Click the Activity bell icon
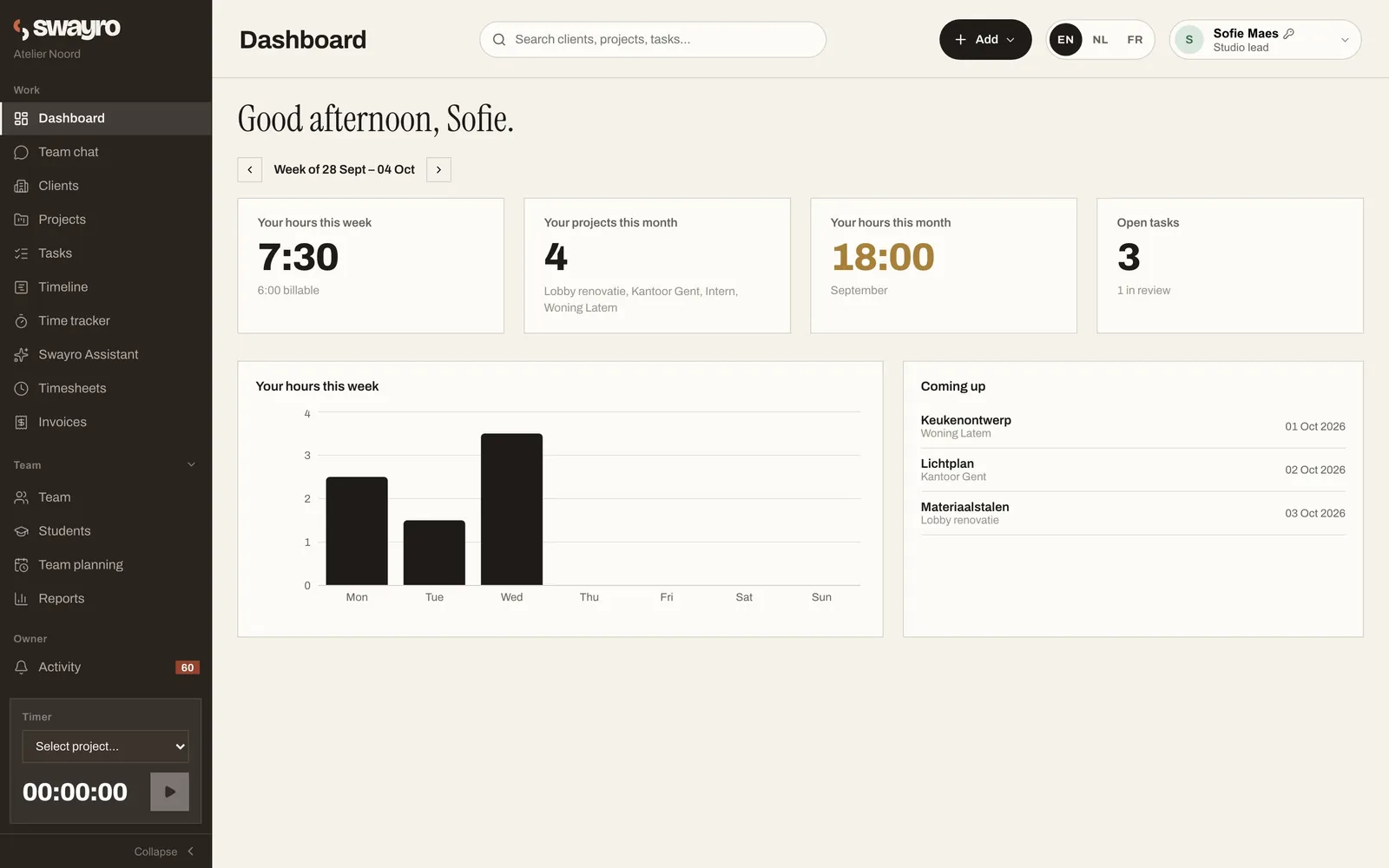This screenshot has width=1389, height=868. pos(21,667)
